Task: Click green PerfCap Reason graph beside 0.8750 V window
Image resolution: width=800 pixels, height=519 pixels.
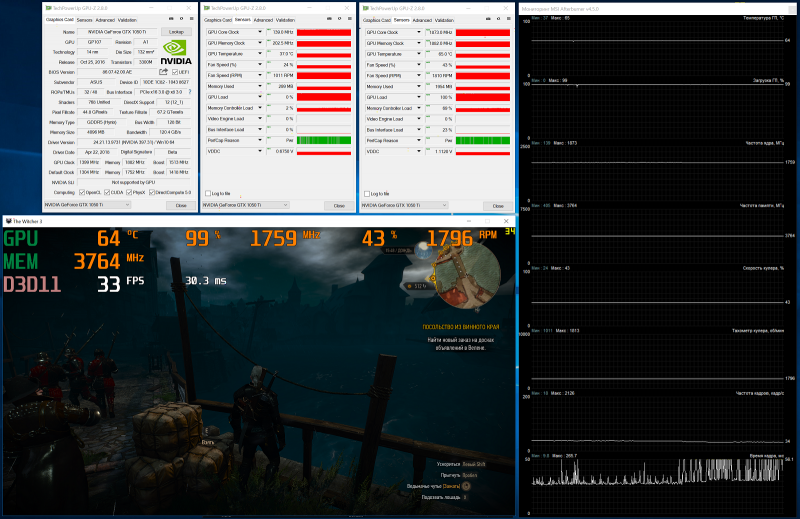Action: [x=324, y=140]
